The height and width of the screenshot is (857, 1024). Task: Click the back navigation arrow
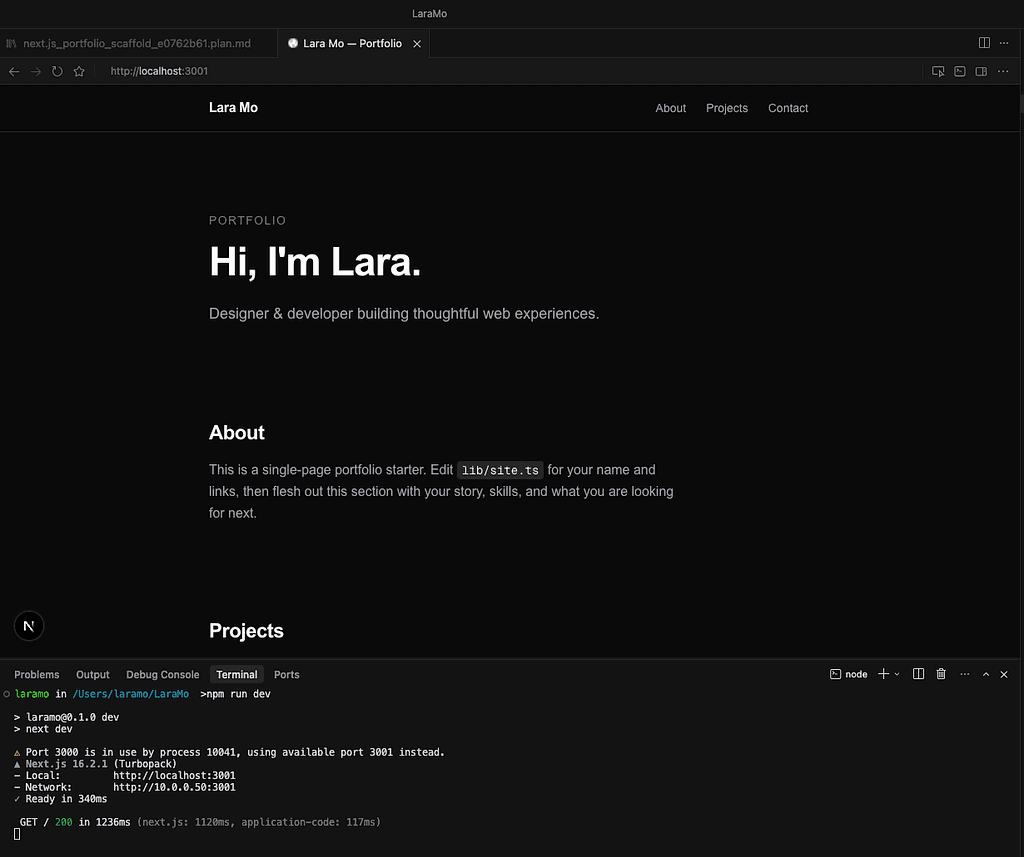tap(13, 71)
